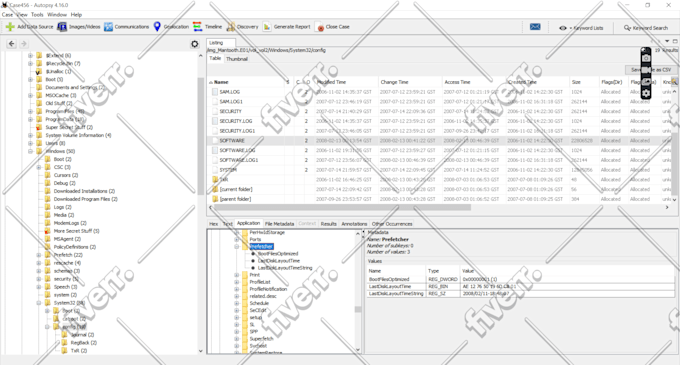
Task: Click the Generate Report icon
Action: tap(267, 27)
